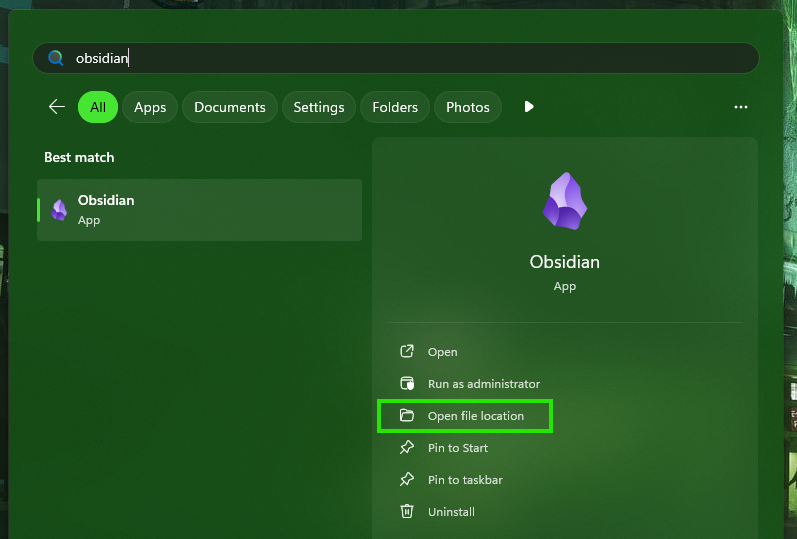Screen dimensions: 797x539
Task: Go back with the left arrow
Action: tap(57, 107)
